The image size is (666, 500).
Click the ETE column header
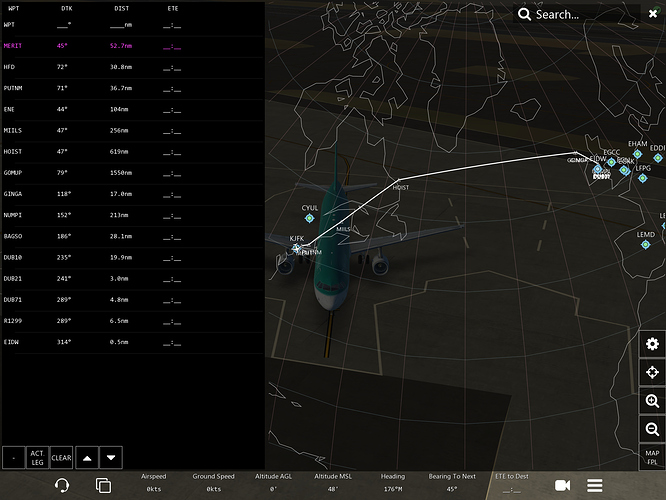(x=173, y=8)
